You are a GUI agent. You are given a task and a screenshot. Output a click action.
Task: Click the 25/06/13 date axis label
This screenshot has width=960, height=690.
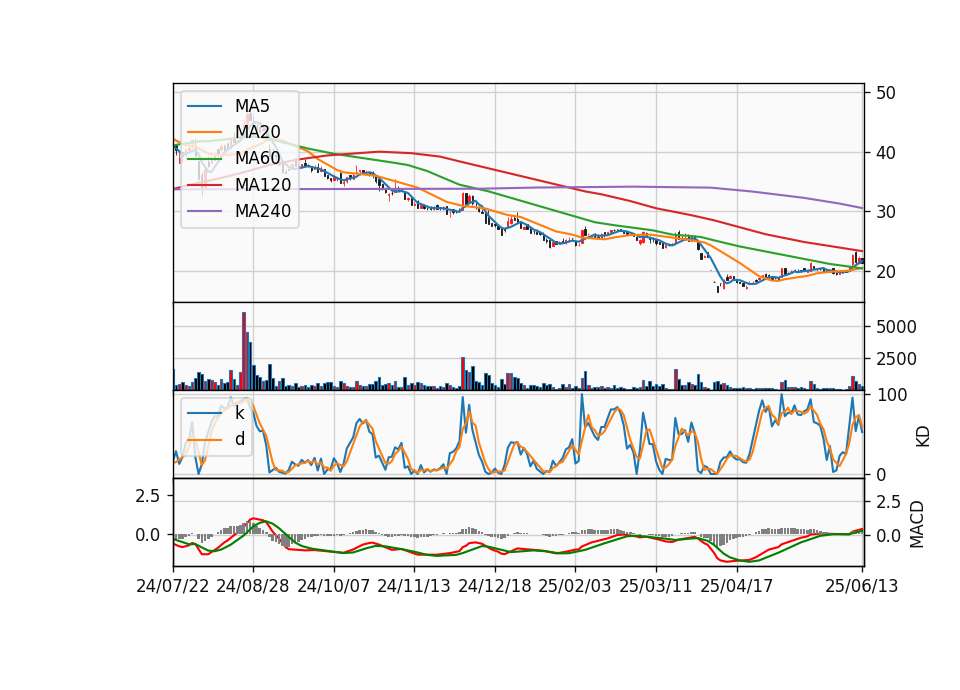(861, 586)
